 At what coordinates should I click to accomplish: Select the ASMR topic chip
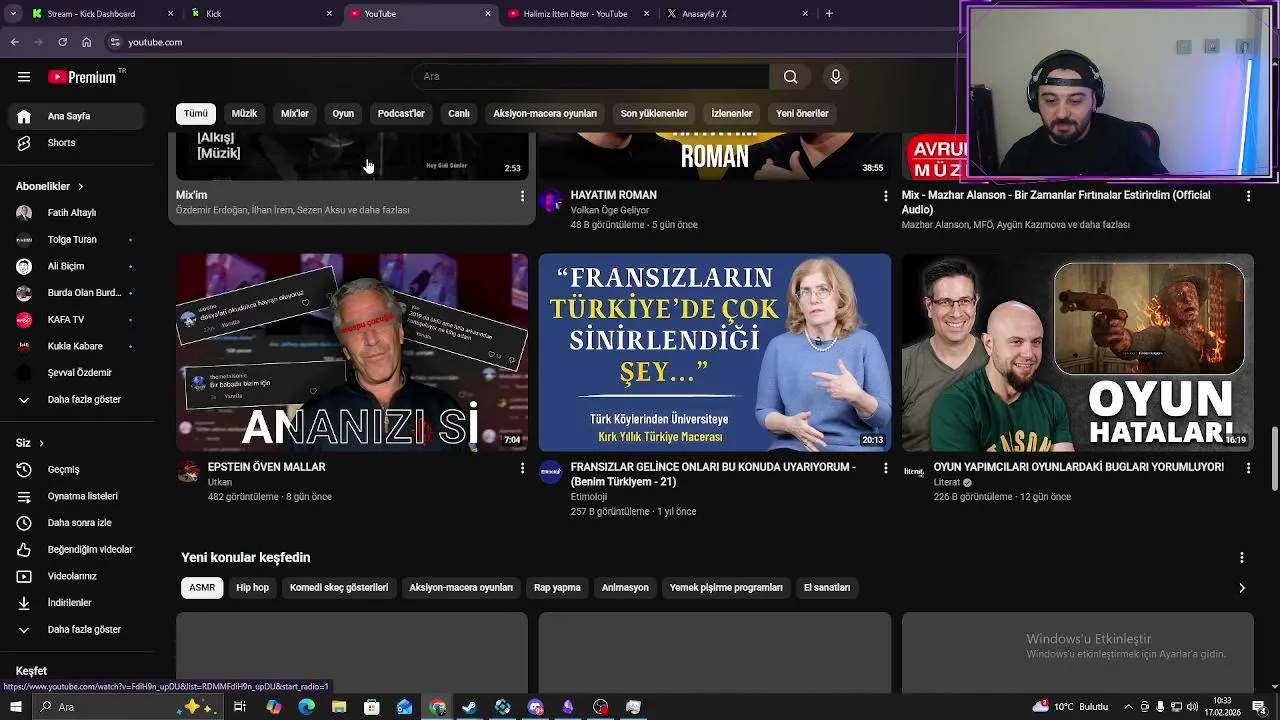click(202, 588)
